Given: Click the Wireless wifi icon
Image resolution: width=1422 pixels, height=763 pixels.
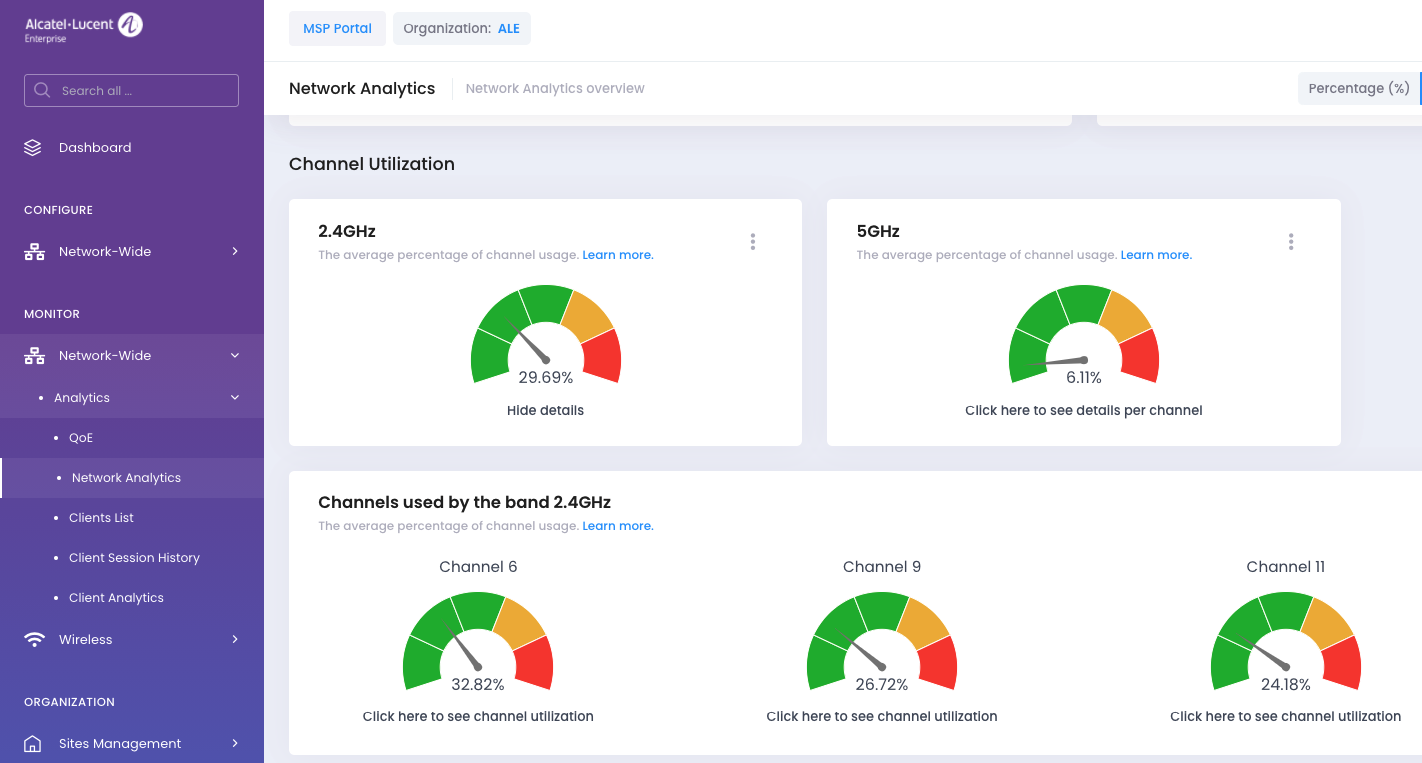Looking at the screenshot, I should 34,640.
